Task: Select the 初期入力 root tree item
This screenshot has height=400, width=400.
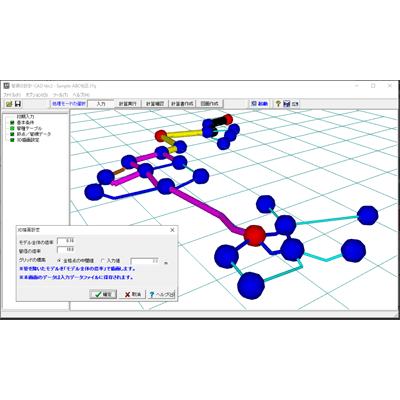Action: pos(26,117)
